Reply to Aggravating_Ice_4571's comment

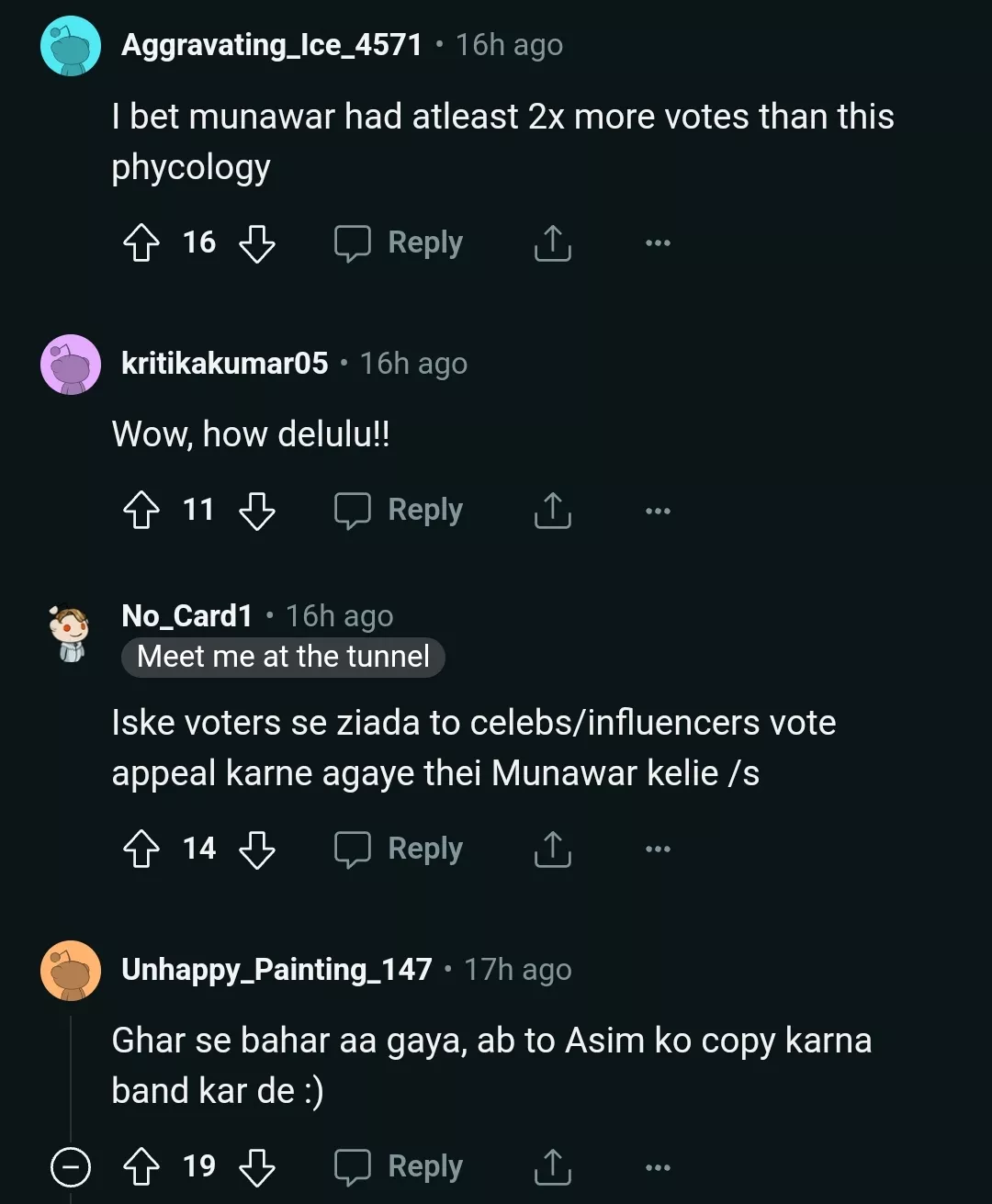point(399,243)
